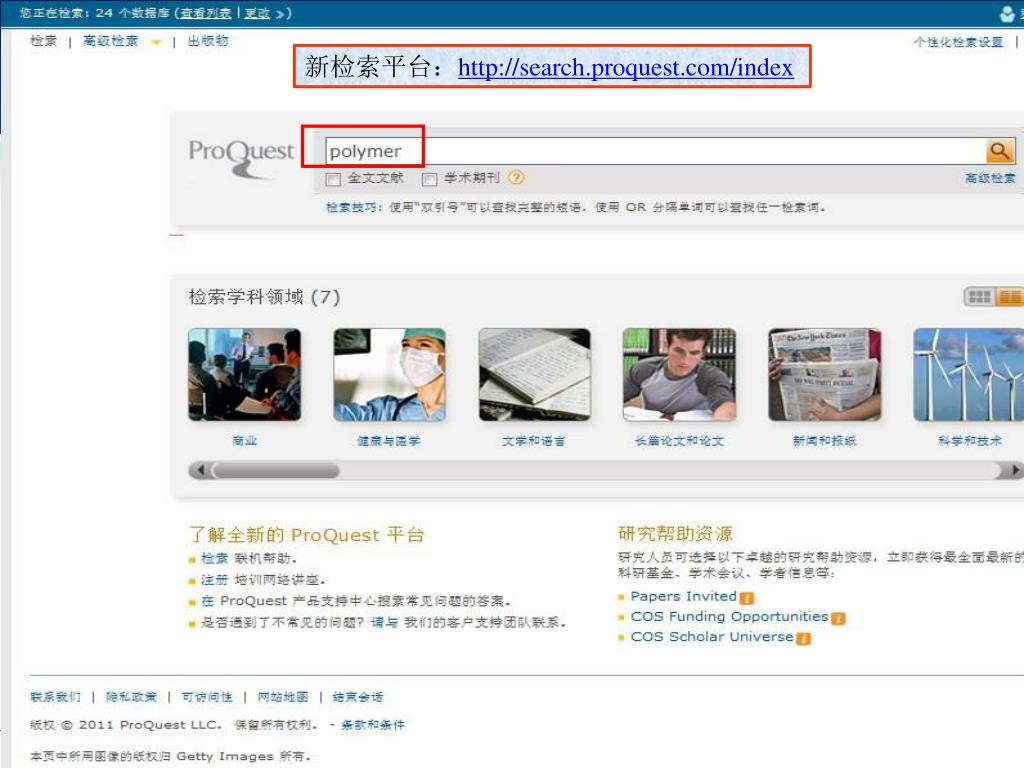1024x768 pixels.
Task: Click 长篇论文和论文 subject label link
Action: click(x=679, y=441)
